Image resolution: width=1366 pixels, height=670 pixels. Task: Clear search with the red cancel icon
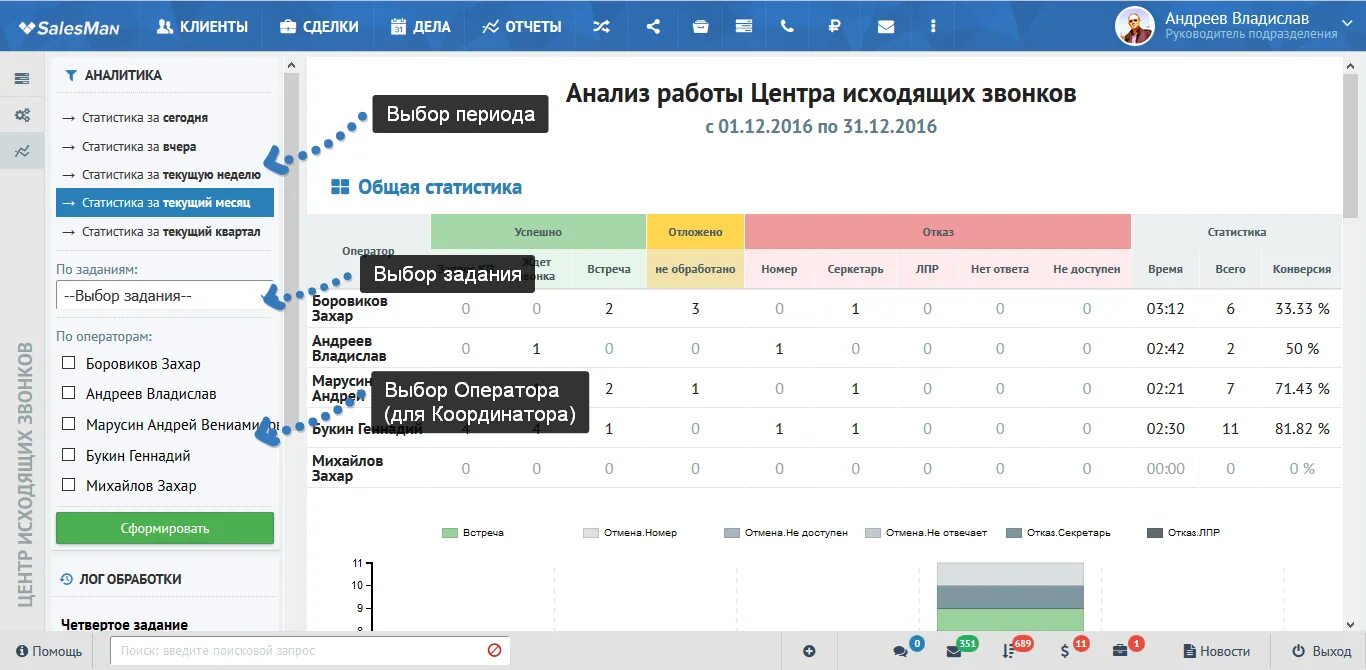click(494, 650)
